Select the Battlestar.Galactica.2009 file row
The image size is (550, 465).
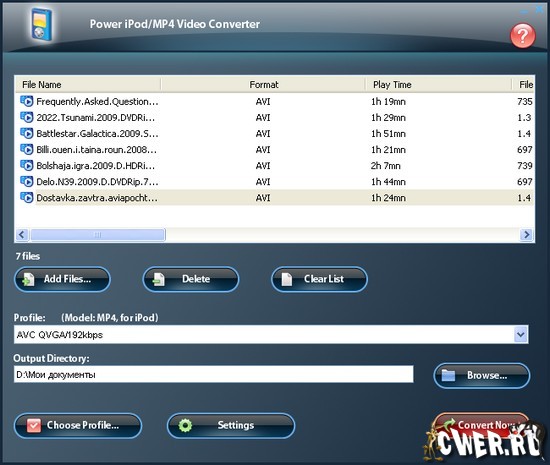coord(275,134)
